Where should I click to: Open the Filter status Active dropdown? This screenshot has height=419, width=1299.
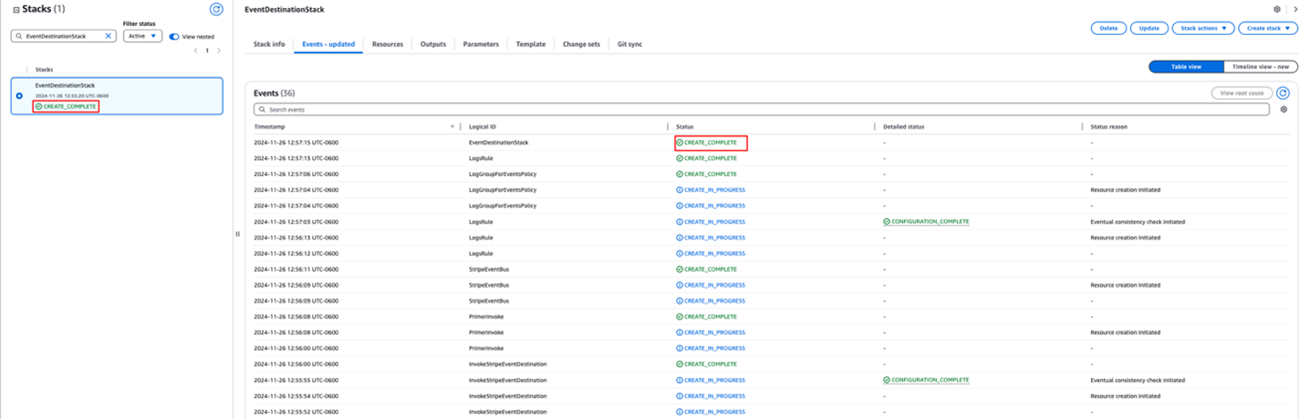(x=142, y=36)
